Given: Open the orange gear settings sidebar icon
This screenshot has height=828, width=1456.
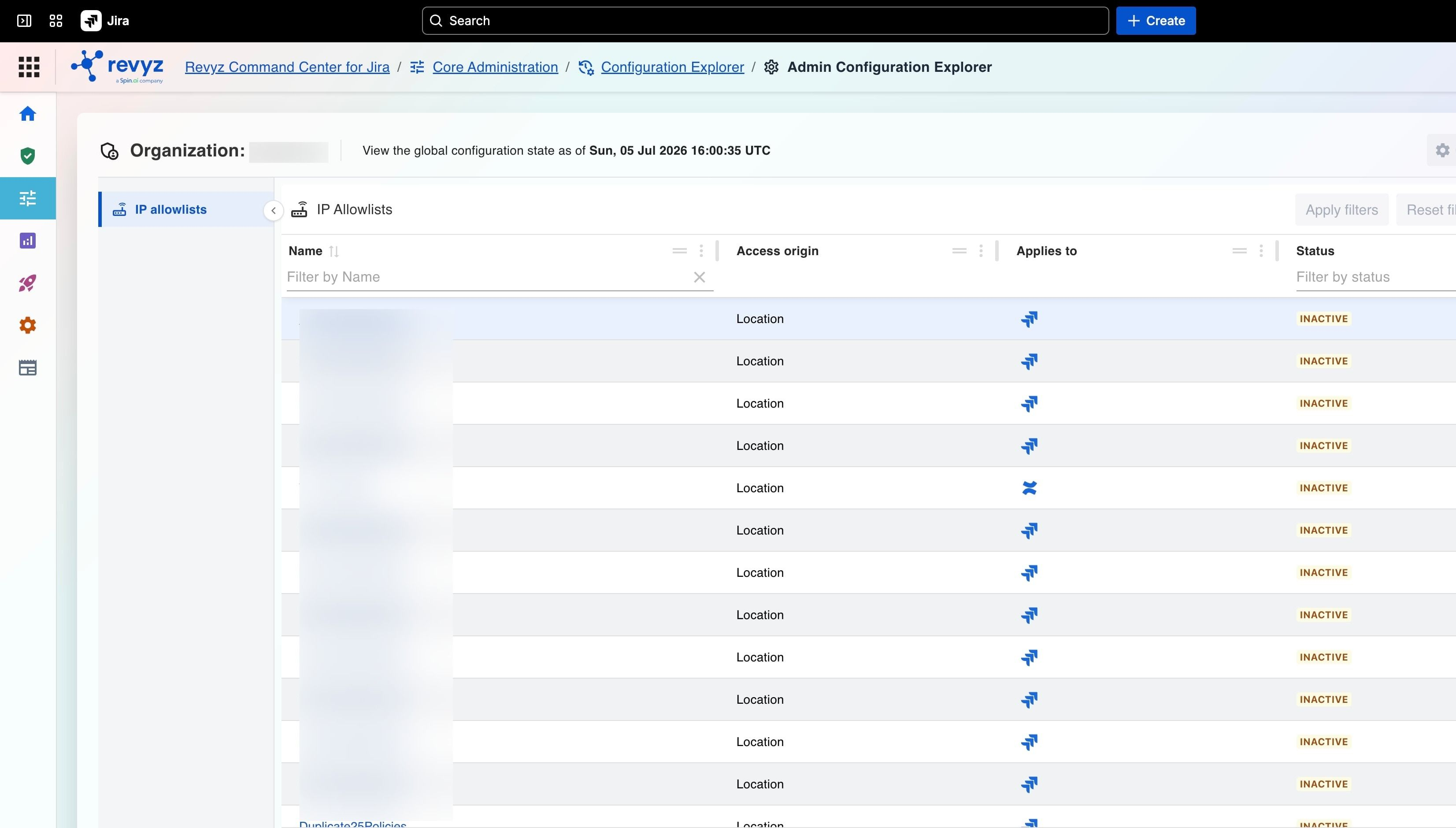Looking at the screenshot, I should [28, 325].
